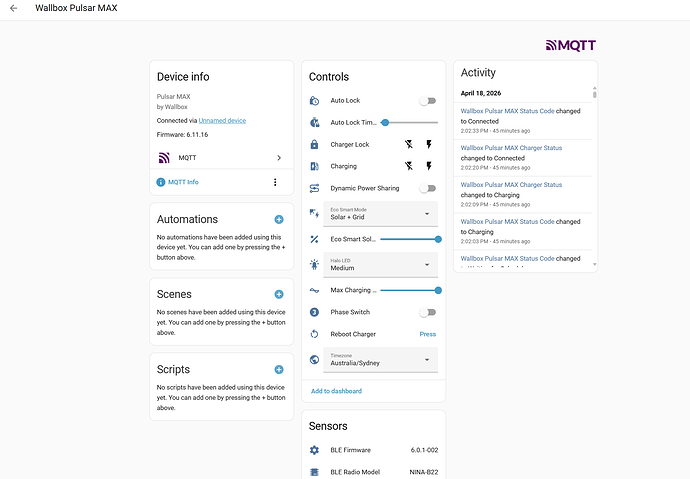Image resolution: width=690 pixels, height=479 pixels.
Task: Open the Halo LED dropdown
Action: [381, 264]
